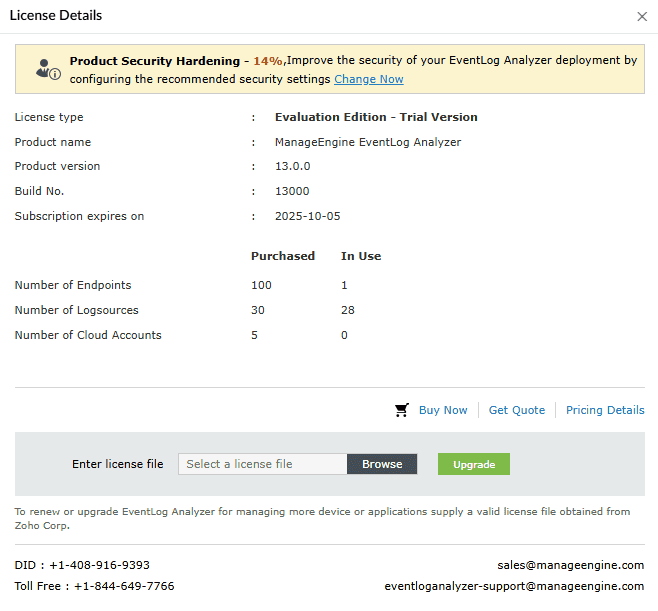Click the eventloganalyzer-support@manageengine.com email
658x611 pixels.
514,586
